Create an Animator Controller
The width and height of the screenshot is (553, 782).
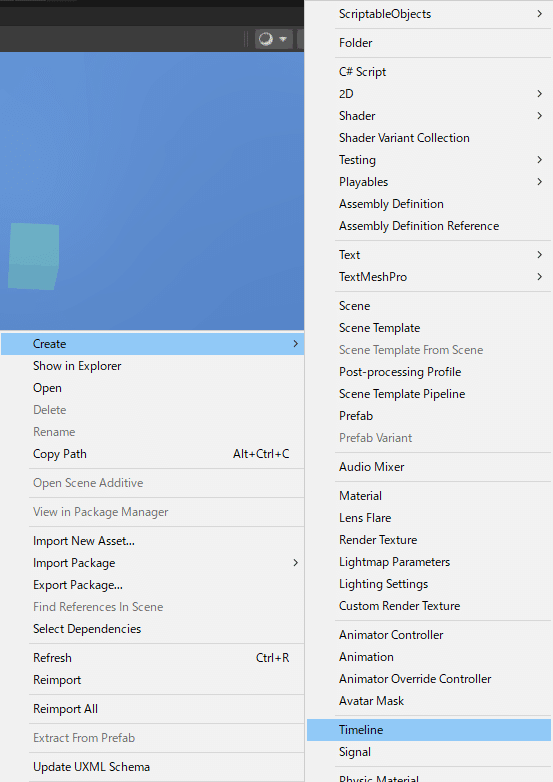pos(391,635)
